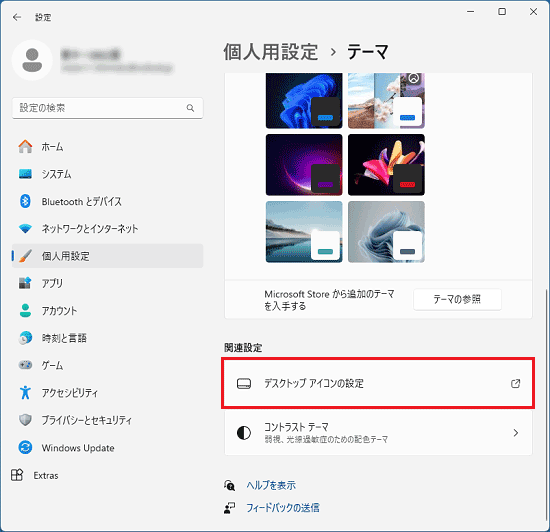Image resolution: width=550 pixels, height=532 pixels.
Task: Click the アカウント person icon
Action: (x=25, y=310)
